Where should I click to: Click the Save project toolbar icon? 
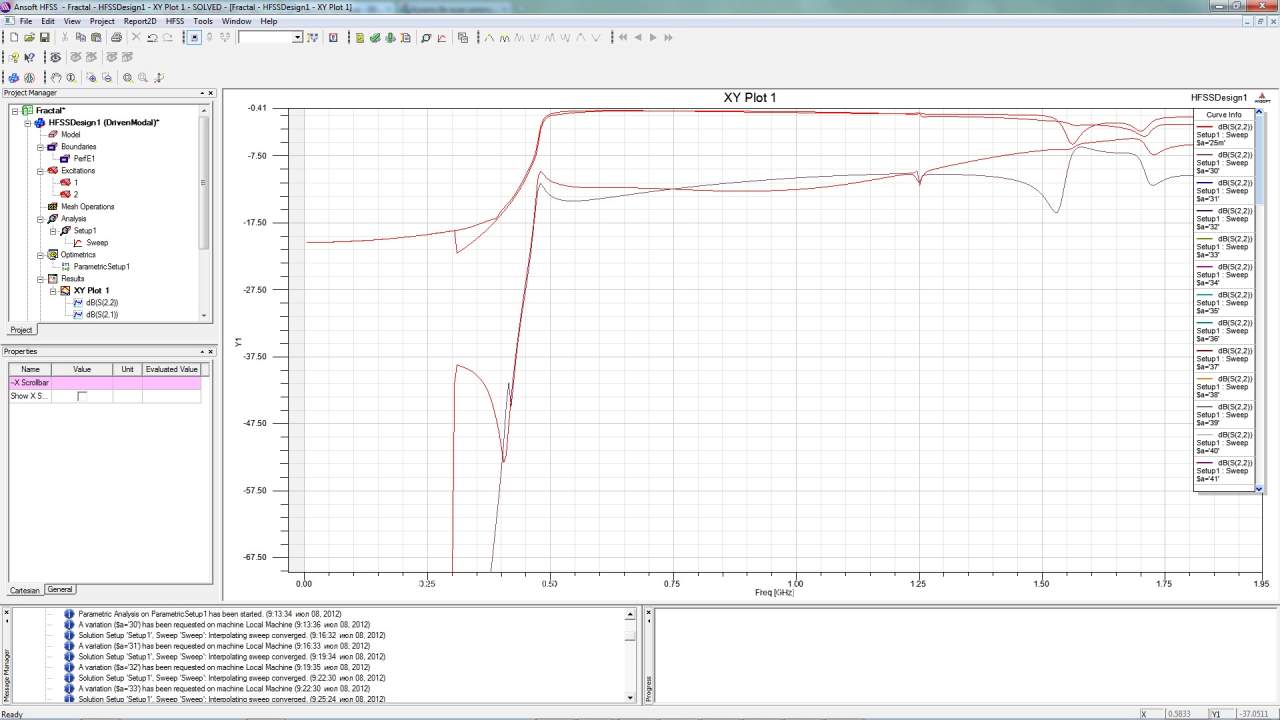[45, 38]
